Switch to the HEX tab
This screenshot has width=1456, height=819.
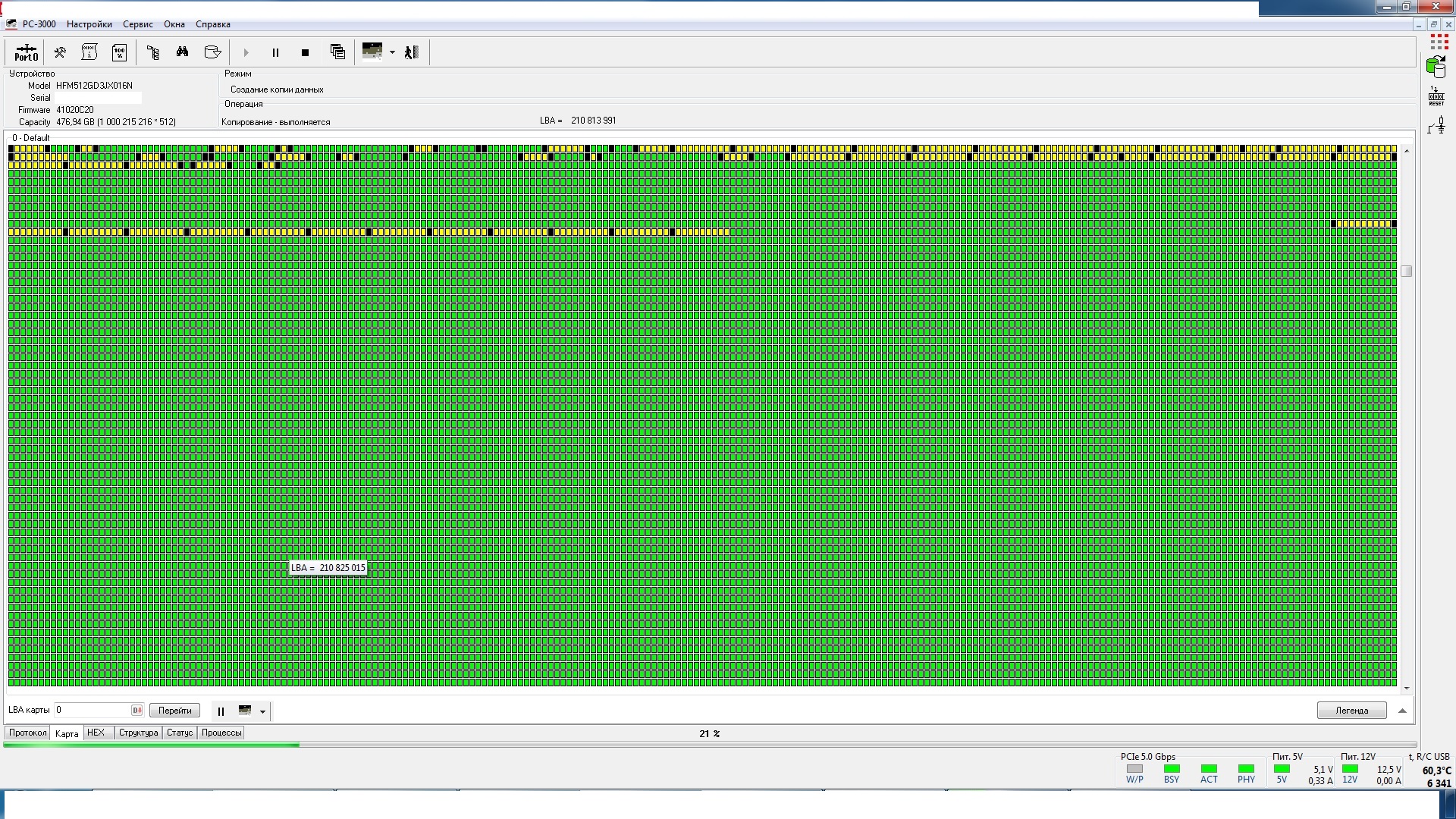(x=96, y=733)
